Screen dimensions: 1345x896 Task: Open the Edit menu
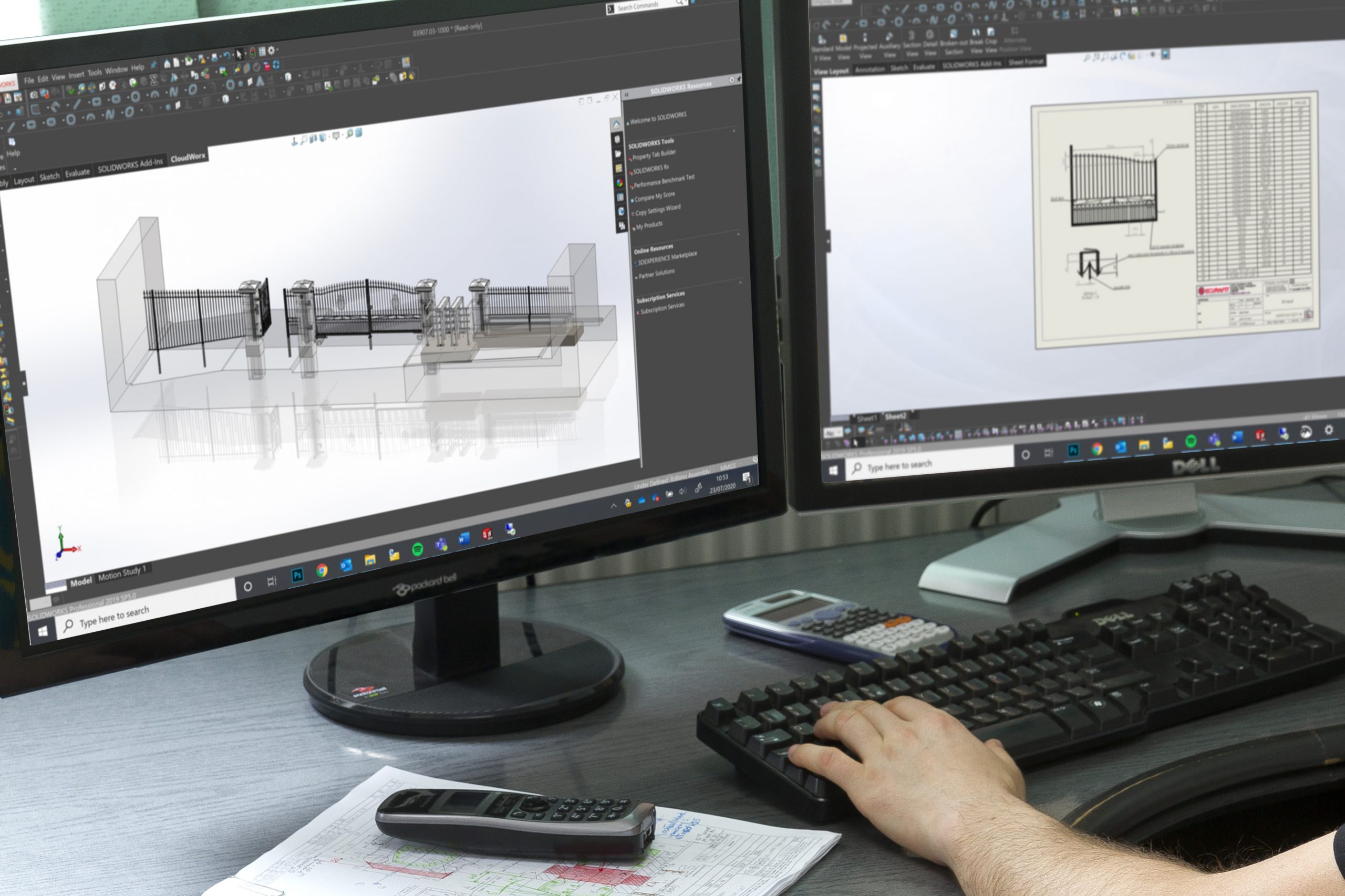coord(43,78)
